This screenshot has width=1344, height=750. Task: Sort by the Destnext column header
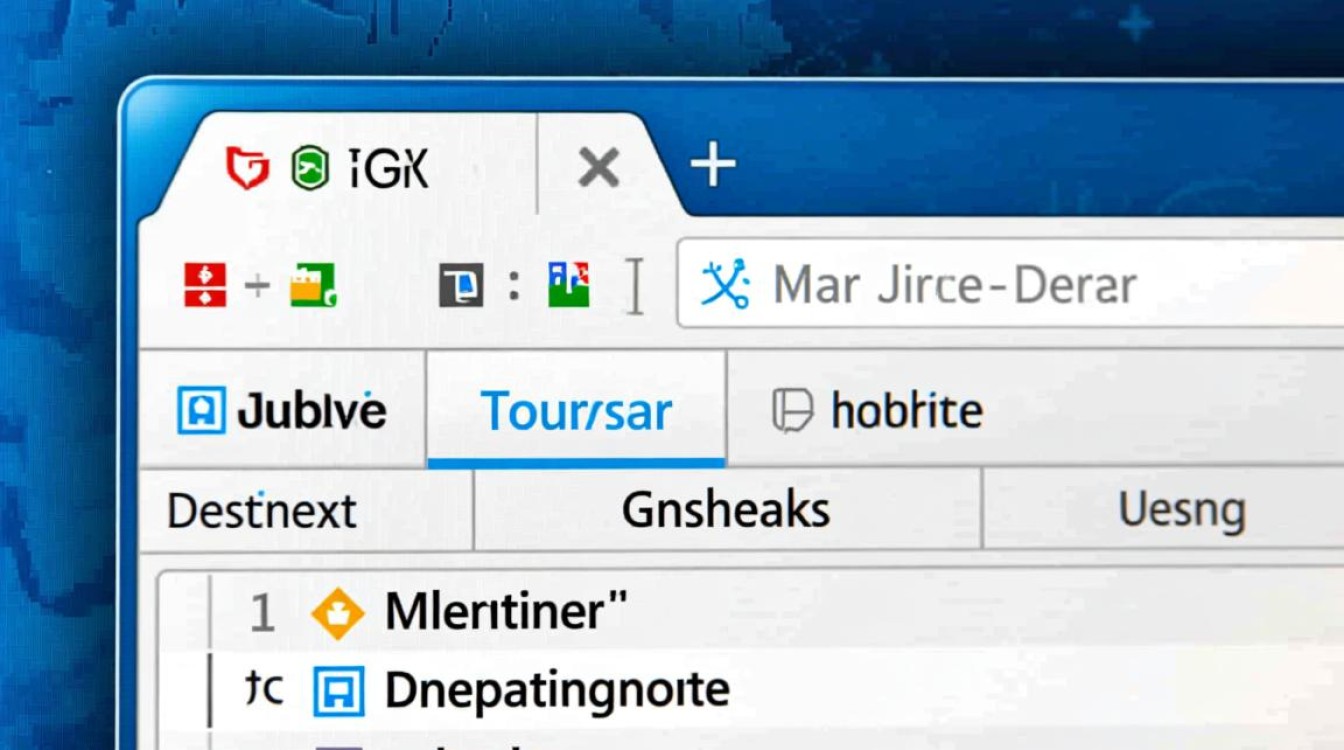[x=262, y=511]
